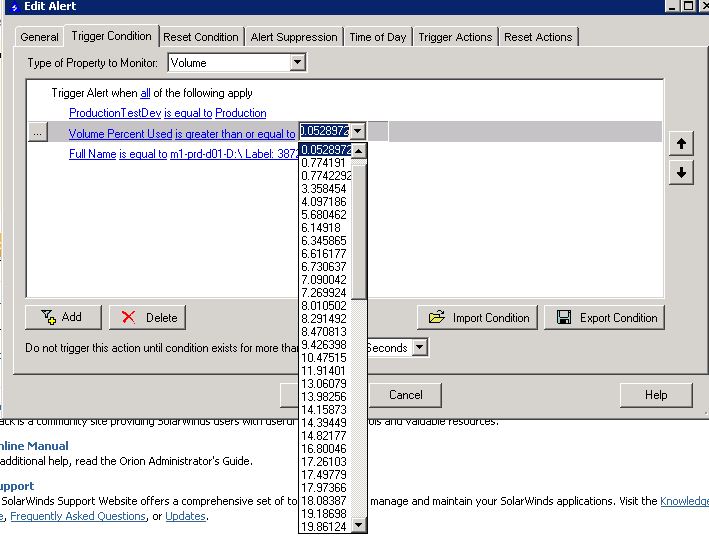This screenshot has height=538, width=709.
Task: Click 'is greater than or equal to' operator
Action: coord(235,134)
